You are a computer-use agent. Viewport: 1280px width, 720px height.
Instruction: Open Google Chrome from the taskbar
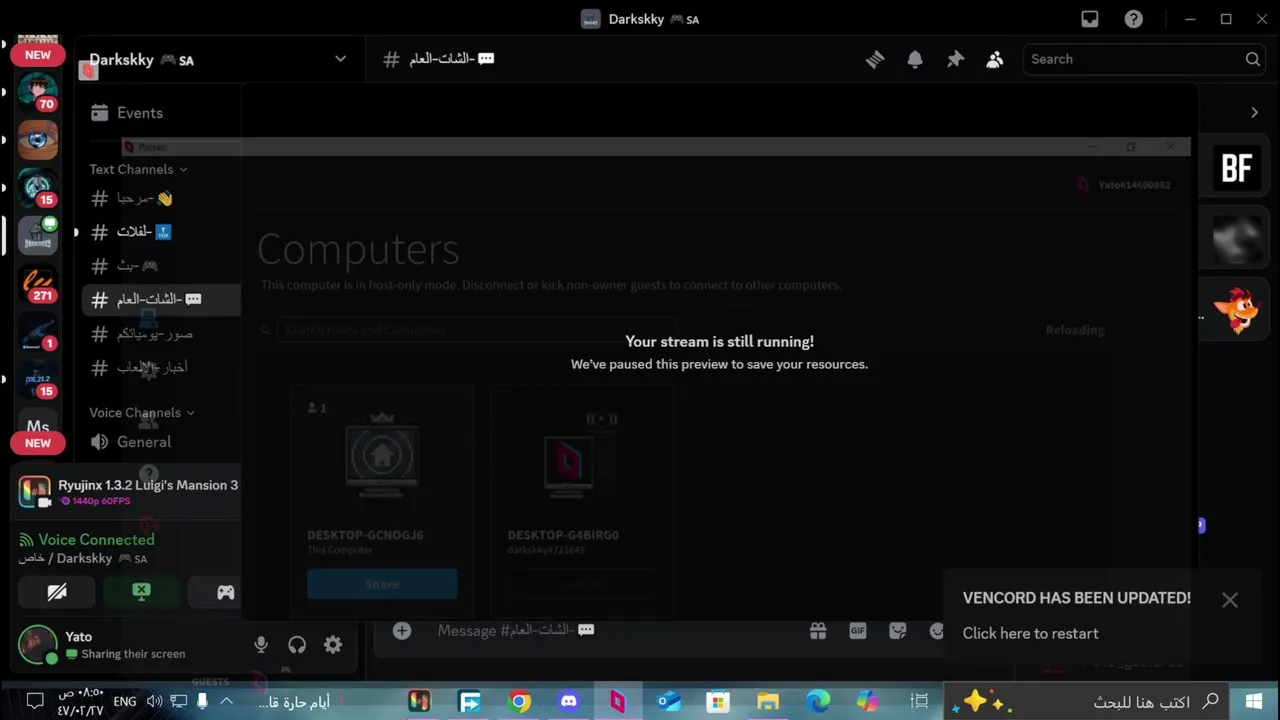click(x=519, y=702)
